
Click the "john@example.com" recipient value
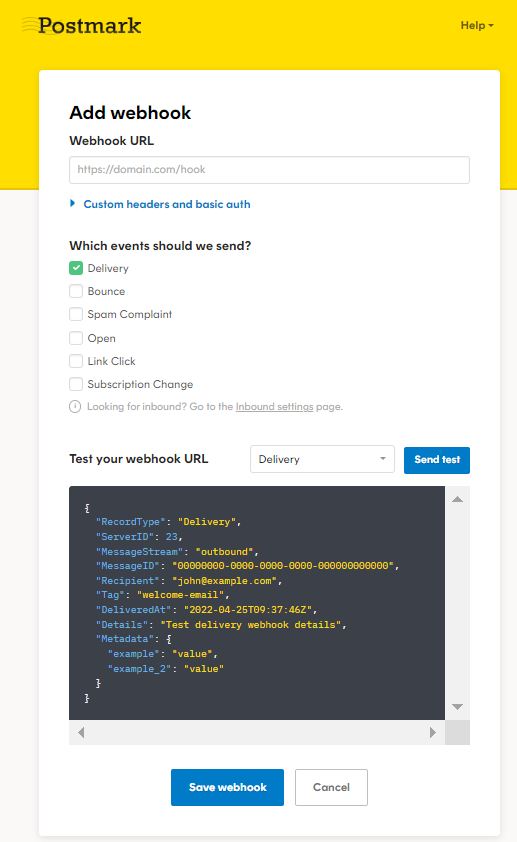[224, 580]
